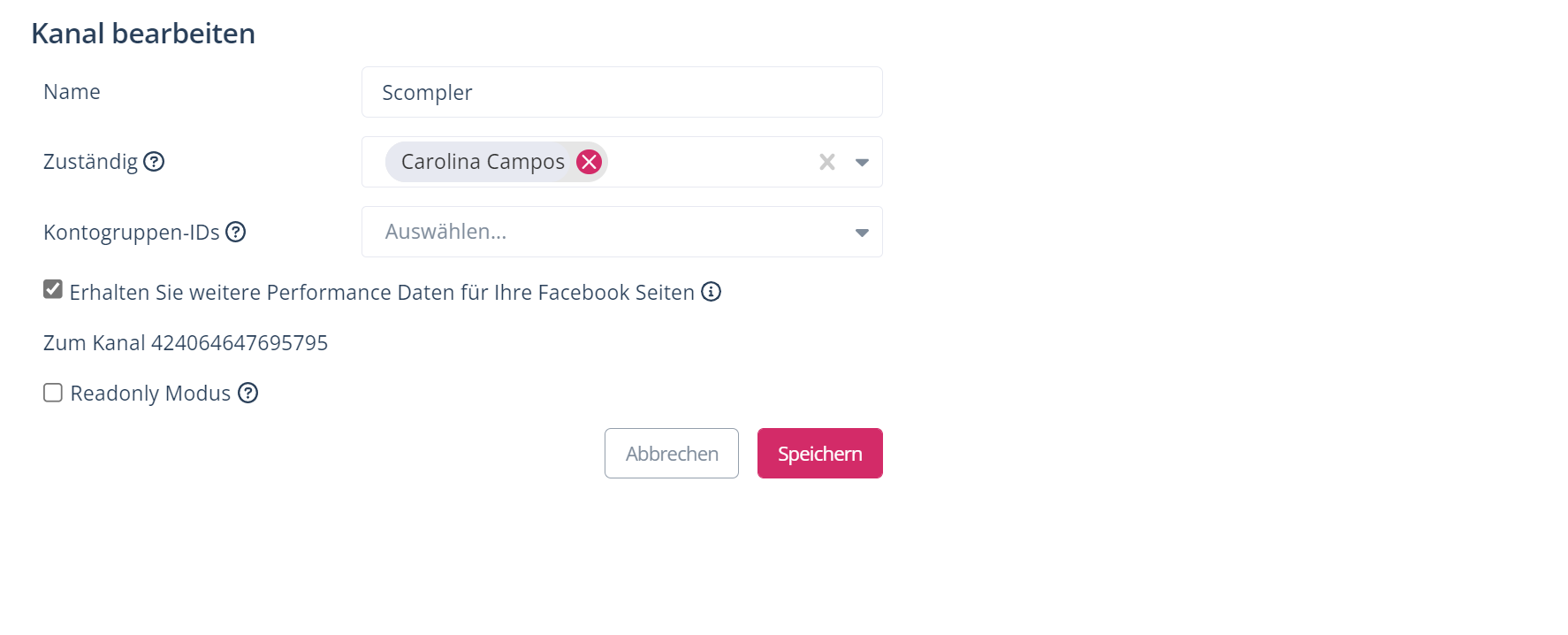1568x635 pixels.
Task: Save changes with the Speichern button
Action: (819, 454)
